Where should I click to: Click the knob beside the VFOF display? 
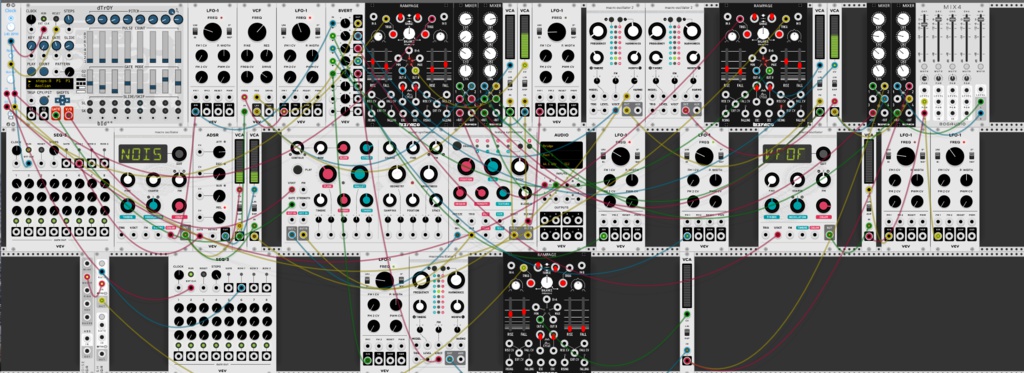click(823, 154)
